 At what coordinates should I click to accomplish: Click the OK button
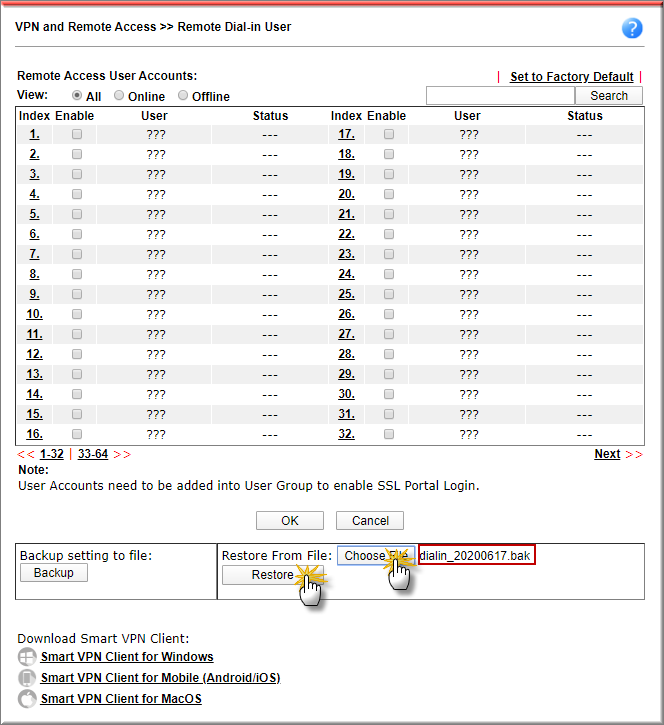coord(290,521)
